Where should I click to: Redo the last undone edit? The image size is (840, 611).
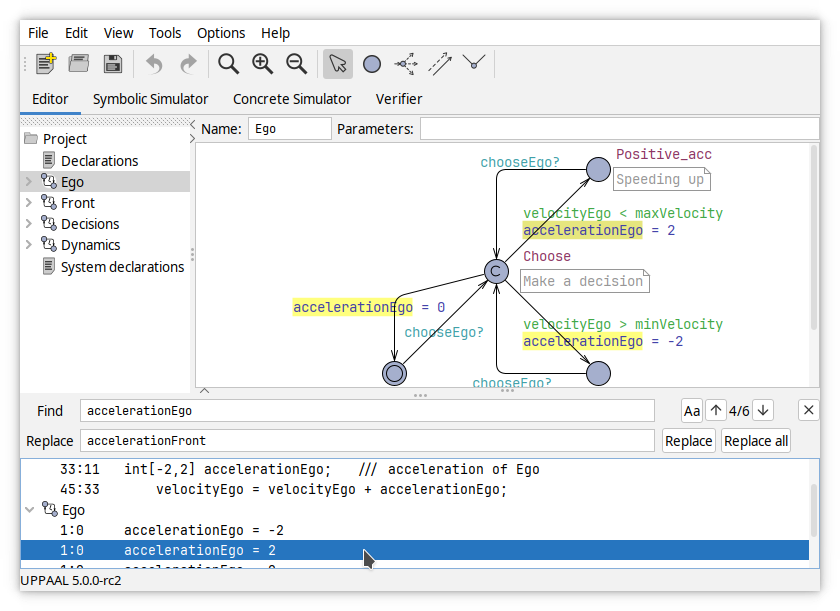point(188,64)
